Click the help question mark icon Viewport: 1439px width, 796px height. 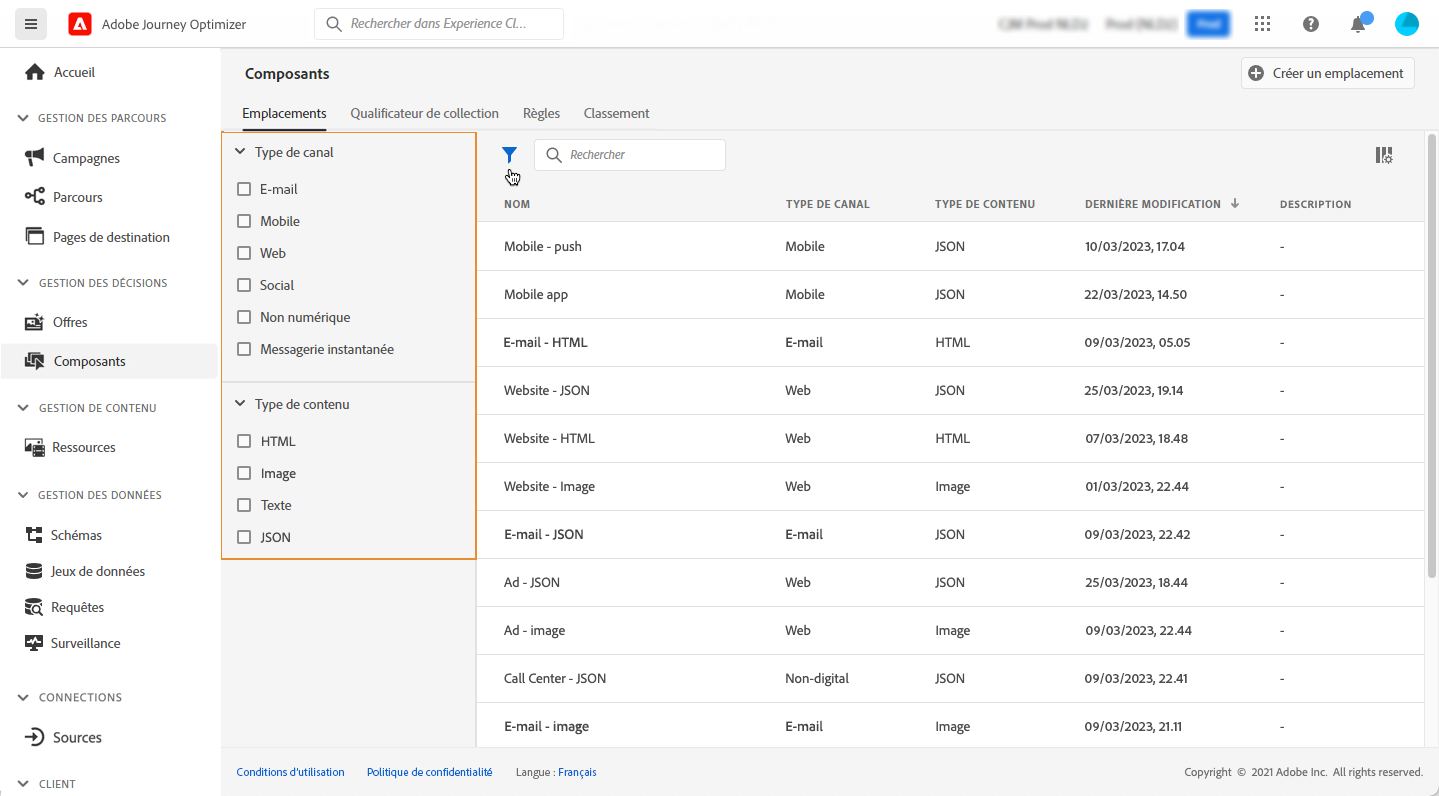tap(1311, 24)
